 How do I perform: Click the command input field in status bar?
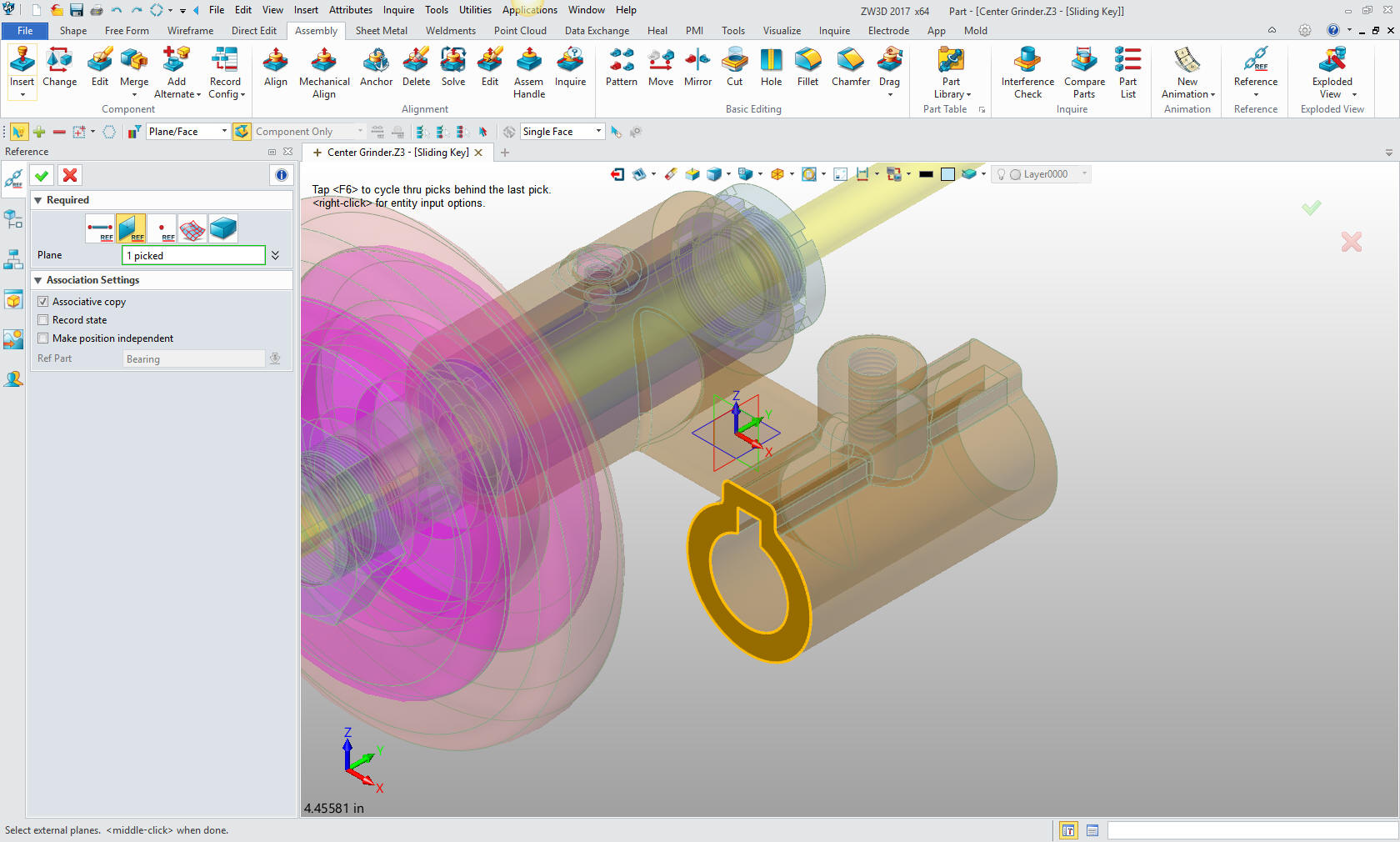coord(1252,830)
